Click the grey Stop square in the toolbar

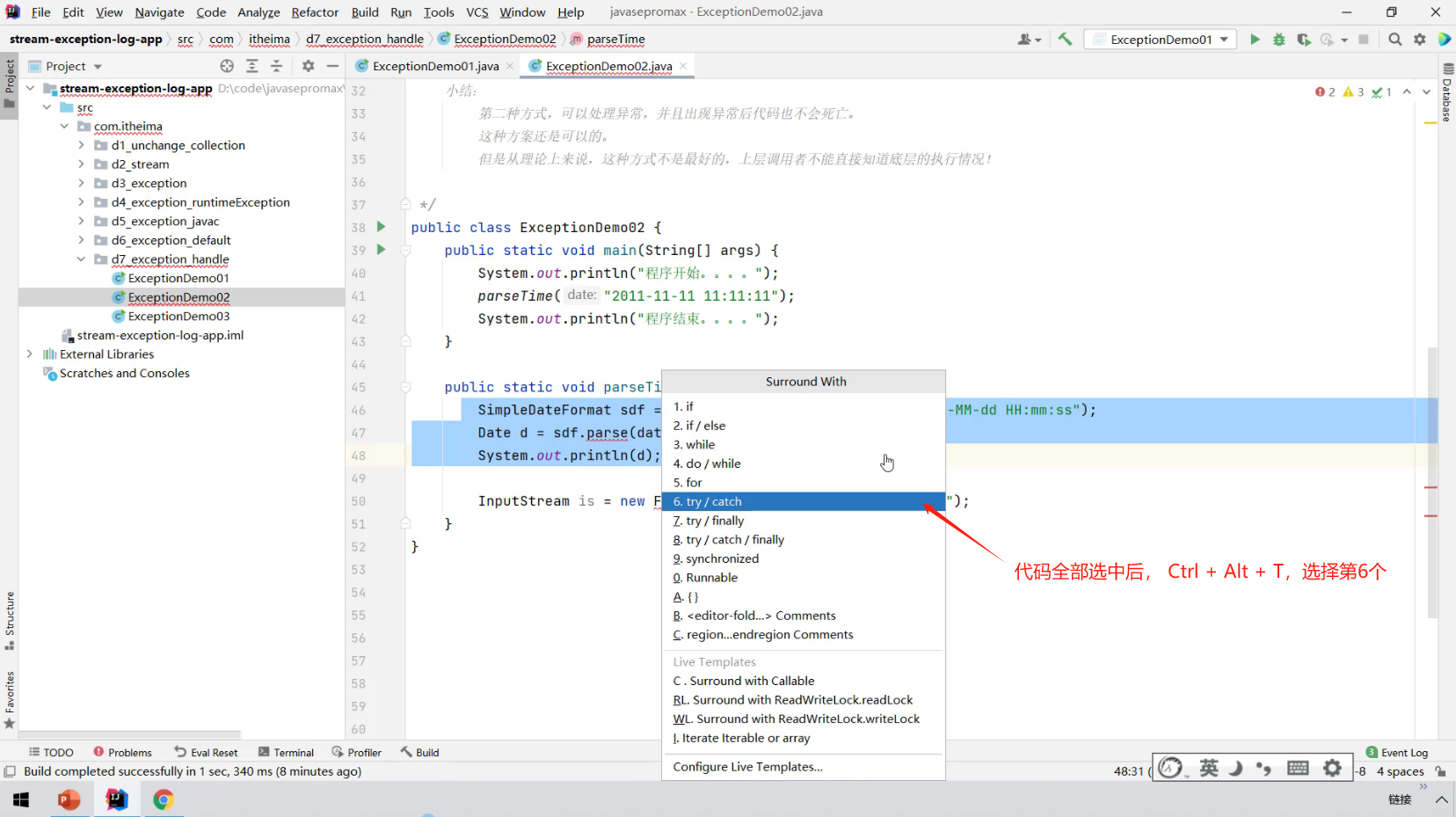click(x=1364, y=40)
